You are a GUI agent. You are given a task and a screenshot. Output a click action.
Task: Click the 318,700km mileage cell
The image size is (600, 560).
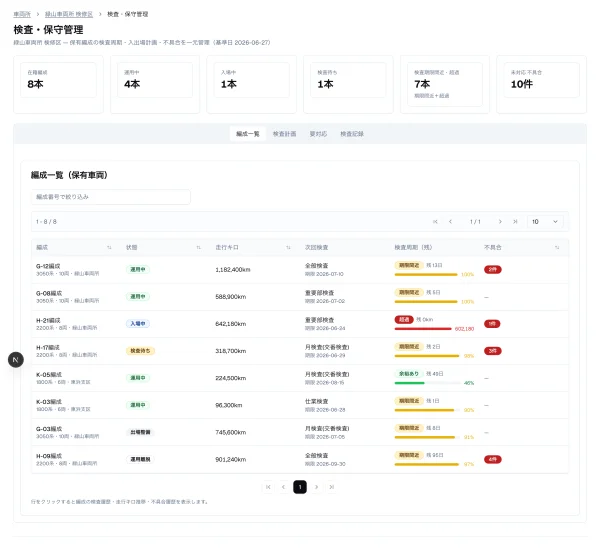(x=231, y=351)
